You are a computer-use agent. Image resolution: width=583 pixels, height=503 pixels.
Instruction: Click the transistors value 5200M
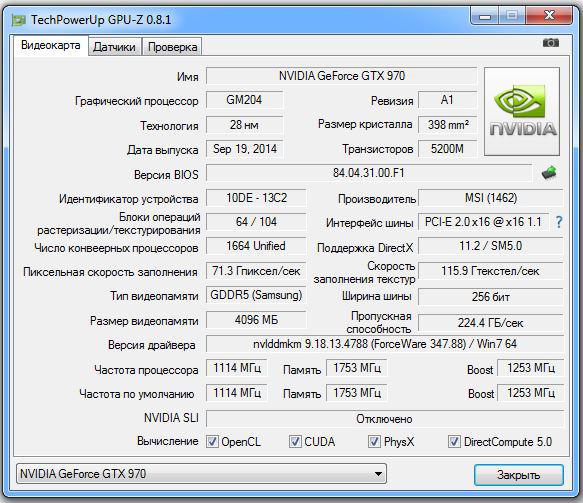pos(447,149)
